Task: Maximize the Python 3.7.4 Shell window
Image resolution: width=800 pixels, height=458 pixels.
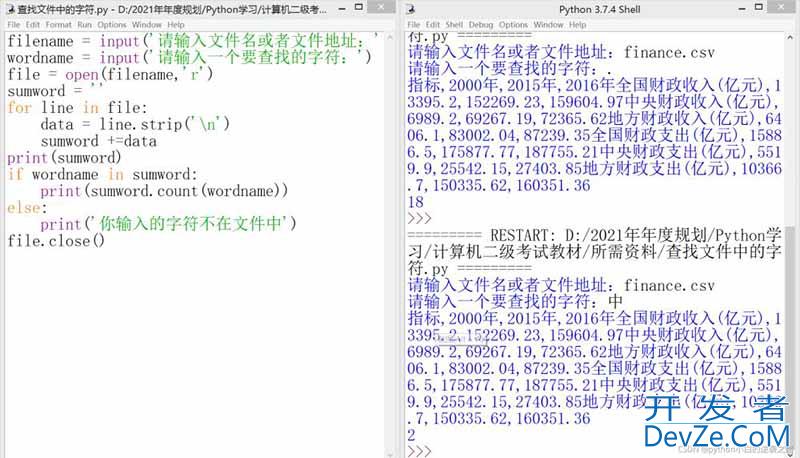Action: pos(759,8)
